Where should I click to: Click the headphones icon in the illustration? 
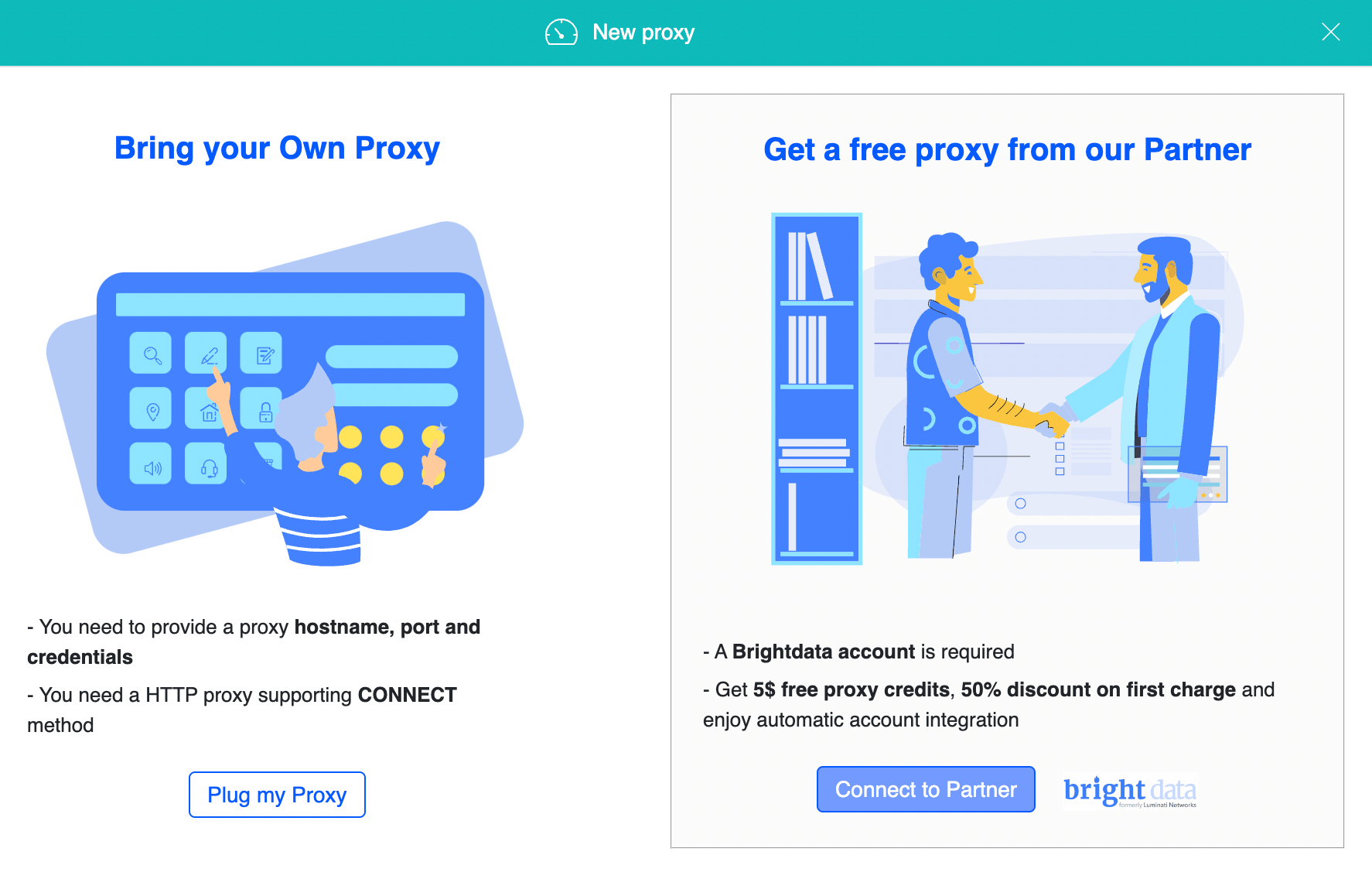(x=207, y=467)
